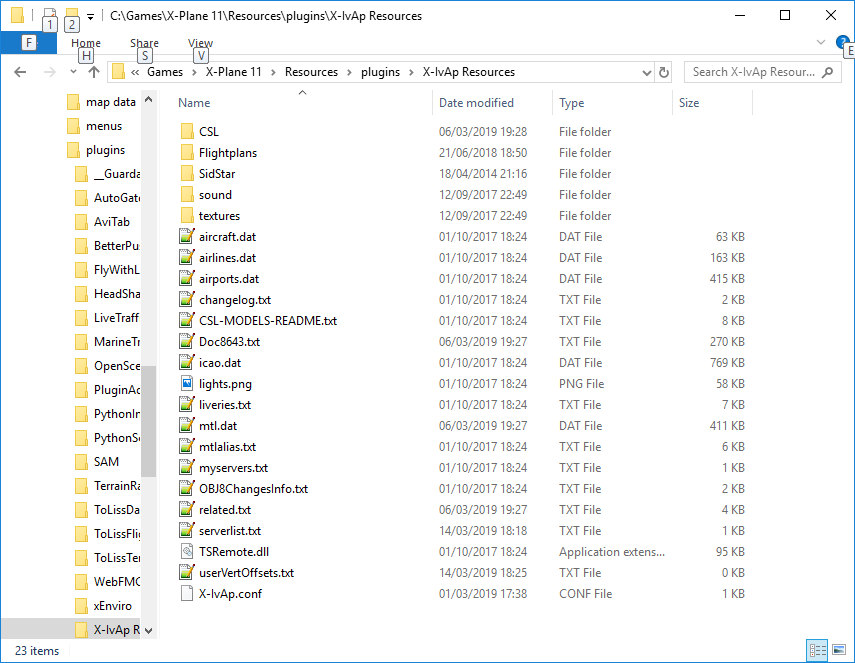Open the View ribbon tab
The image size is (855, 663).
(x=200, y=43)
